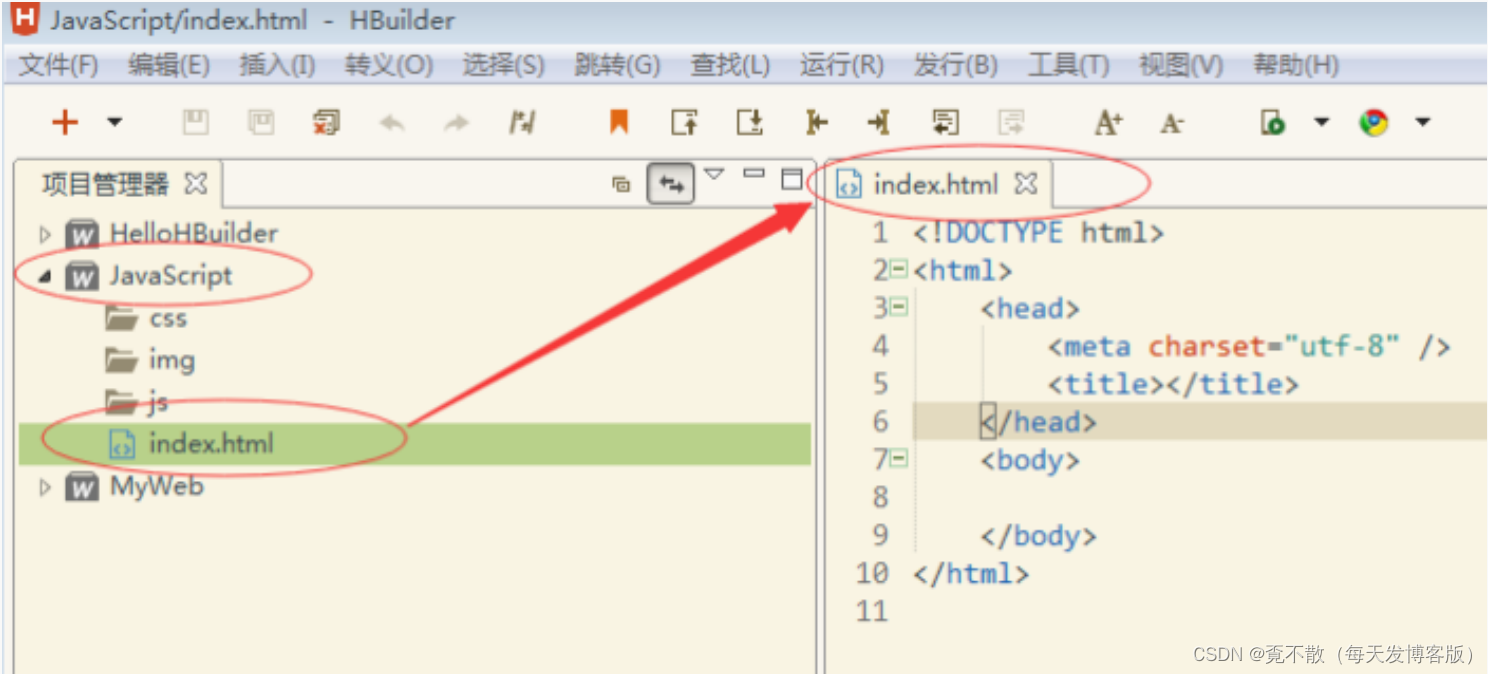This screenshot has width=1488, height=674.
Task: Launch preview in Chrome browser icon
Action: click(1375, 122)
